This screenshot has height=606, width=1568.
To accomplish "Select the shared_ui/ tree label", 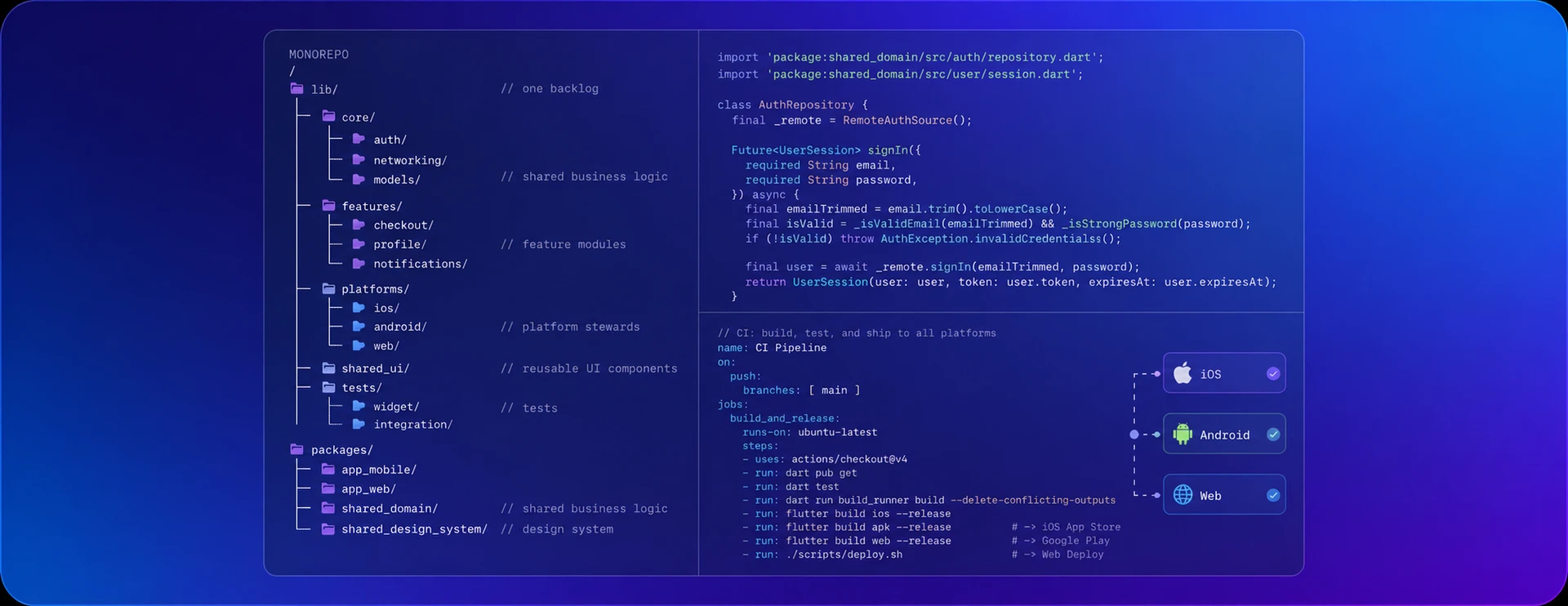I will [x=376, y=368].
